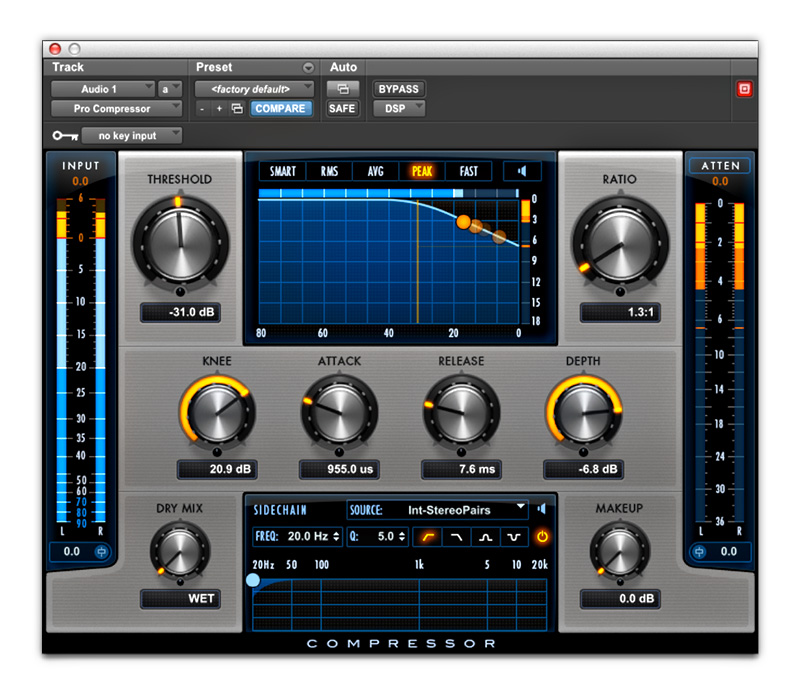Select PEAK detection mode
800x700 pixels.
click(422, 171)
